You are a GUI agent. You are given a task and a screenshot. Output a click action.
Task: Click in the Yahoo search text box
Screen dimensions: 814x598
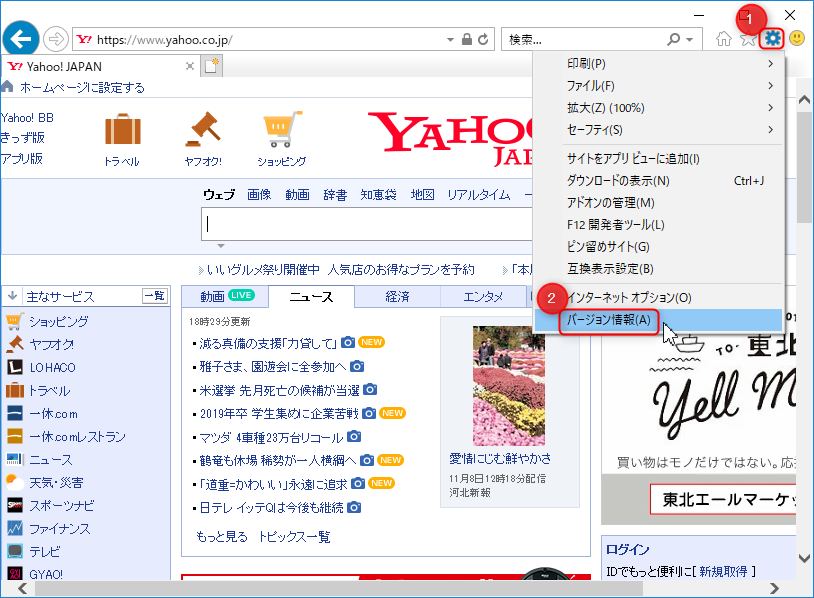[x=367, y=224]
